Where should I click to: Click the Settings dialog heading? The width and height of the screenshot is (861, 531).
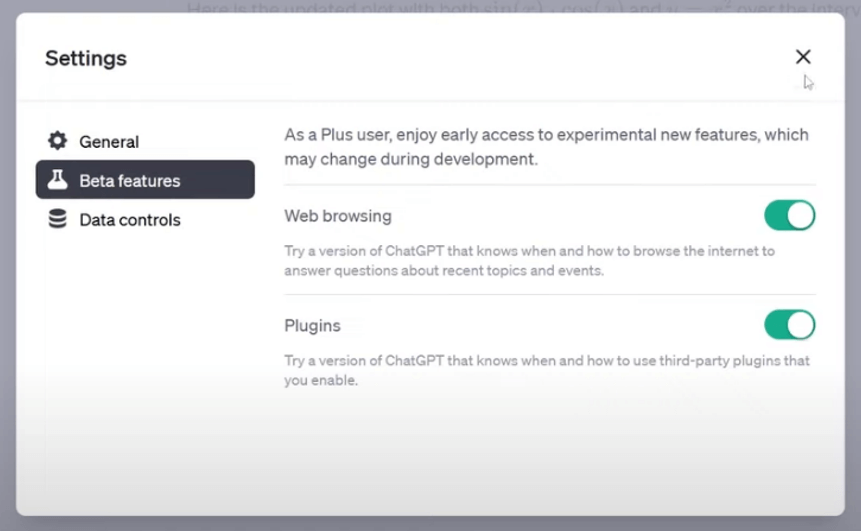click(x=86, y=58)
